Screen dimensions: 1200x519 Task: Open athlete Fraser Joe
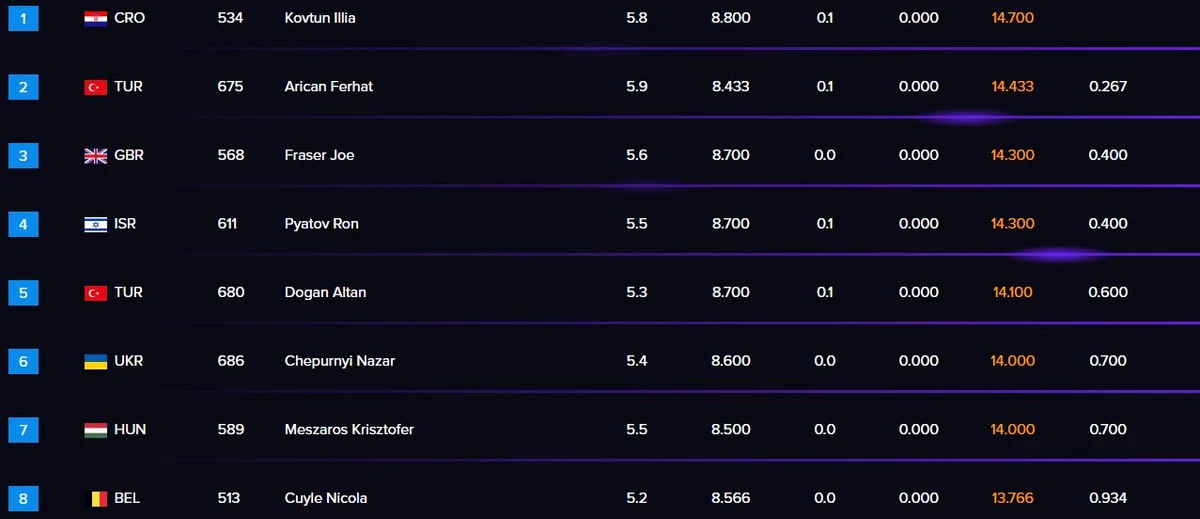pos(319,155)
